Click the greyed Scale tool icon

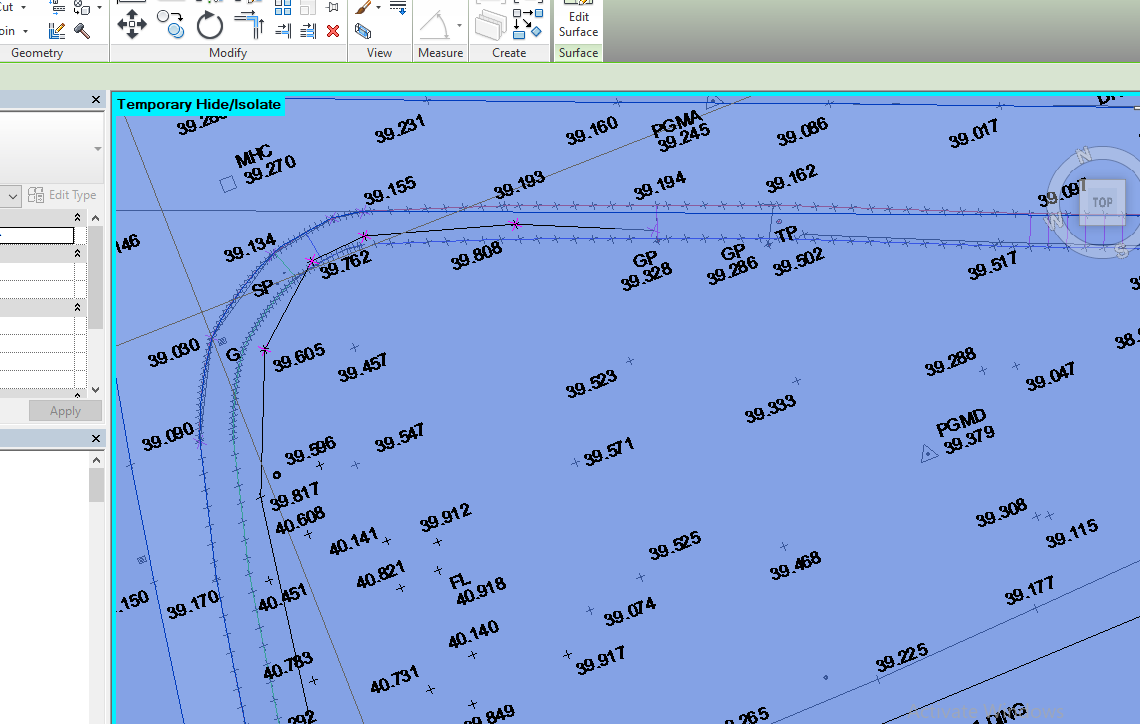[308, 8]
